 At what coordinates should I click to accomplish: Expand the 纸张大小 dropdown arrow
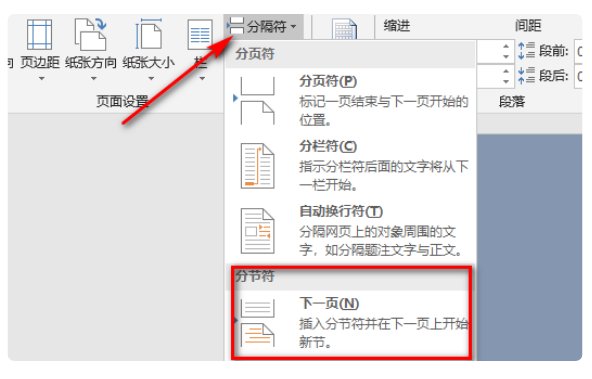[151, 79]
